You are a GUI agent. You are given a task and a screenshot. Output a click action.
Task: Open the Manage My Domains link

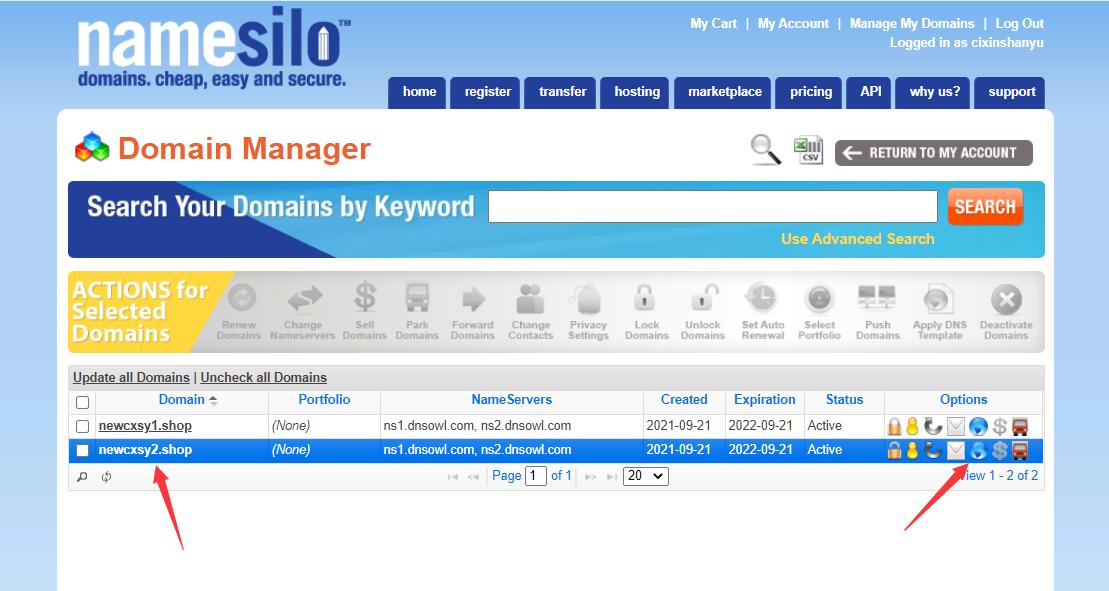click(912, 23)
